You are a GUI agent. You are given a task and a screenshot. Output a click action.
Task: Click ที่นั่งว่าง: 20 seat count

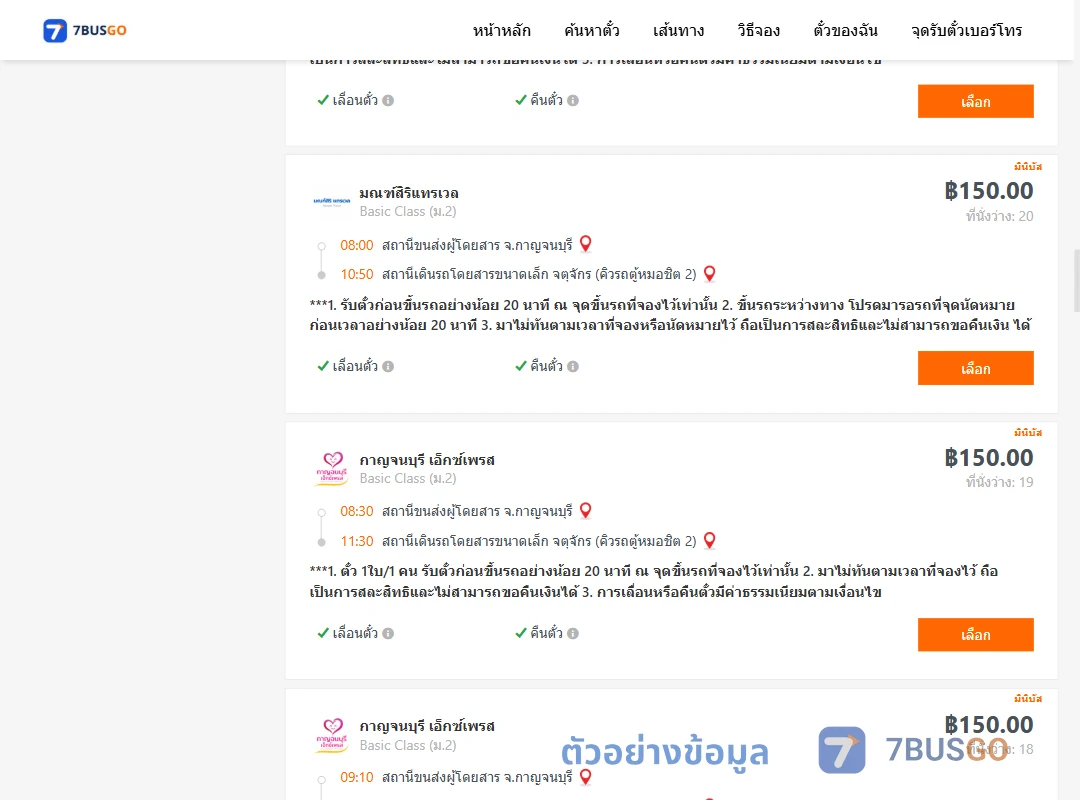[x=999, y=216]
